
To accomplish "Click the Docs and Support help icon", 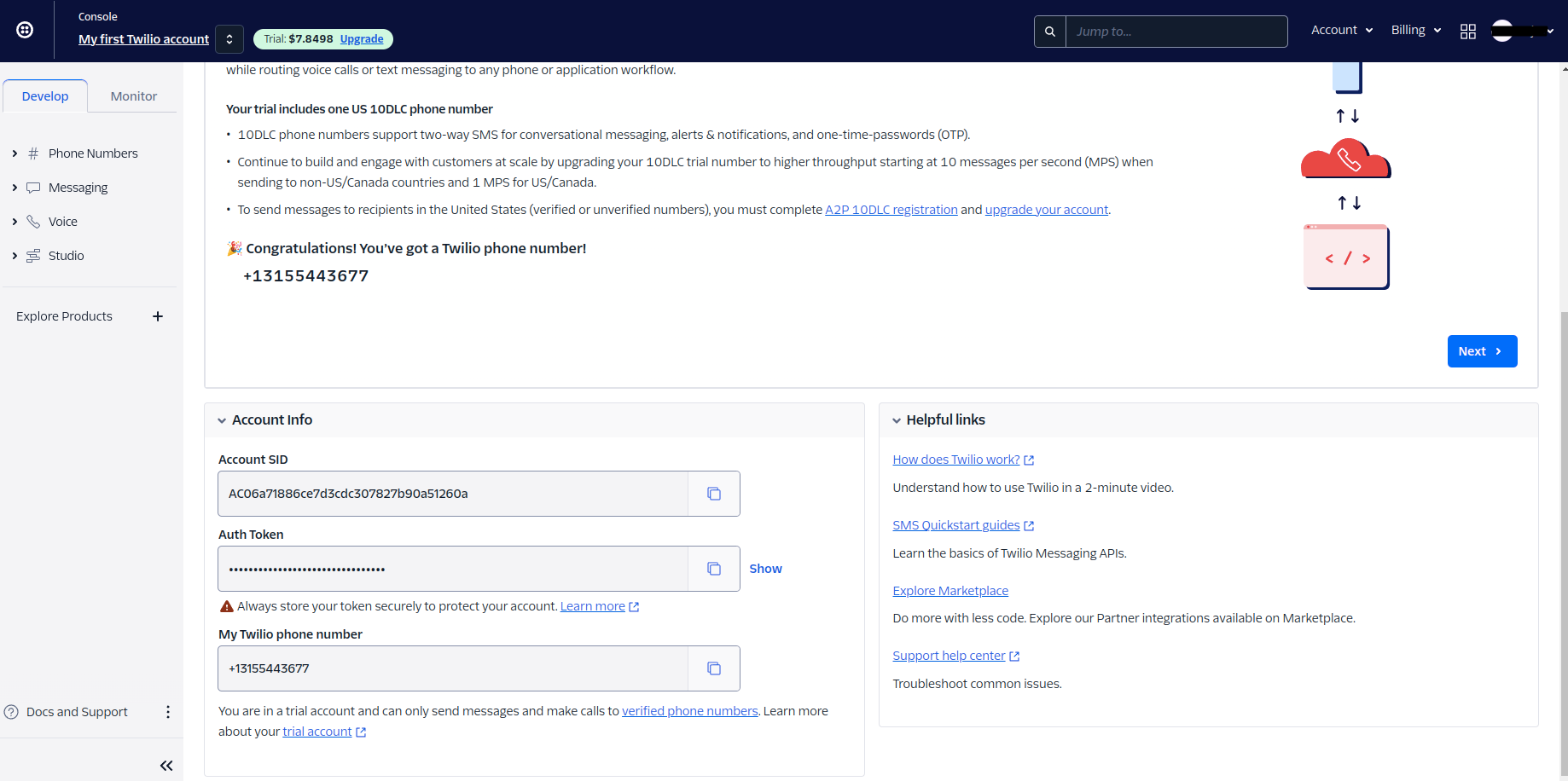I will 11,712.
